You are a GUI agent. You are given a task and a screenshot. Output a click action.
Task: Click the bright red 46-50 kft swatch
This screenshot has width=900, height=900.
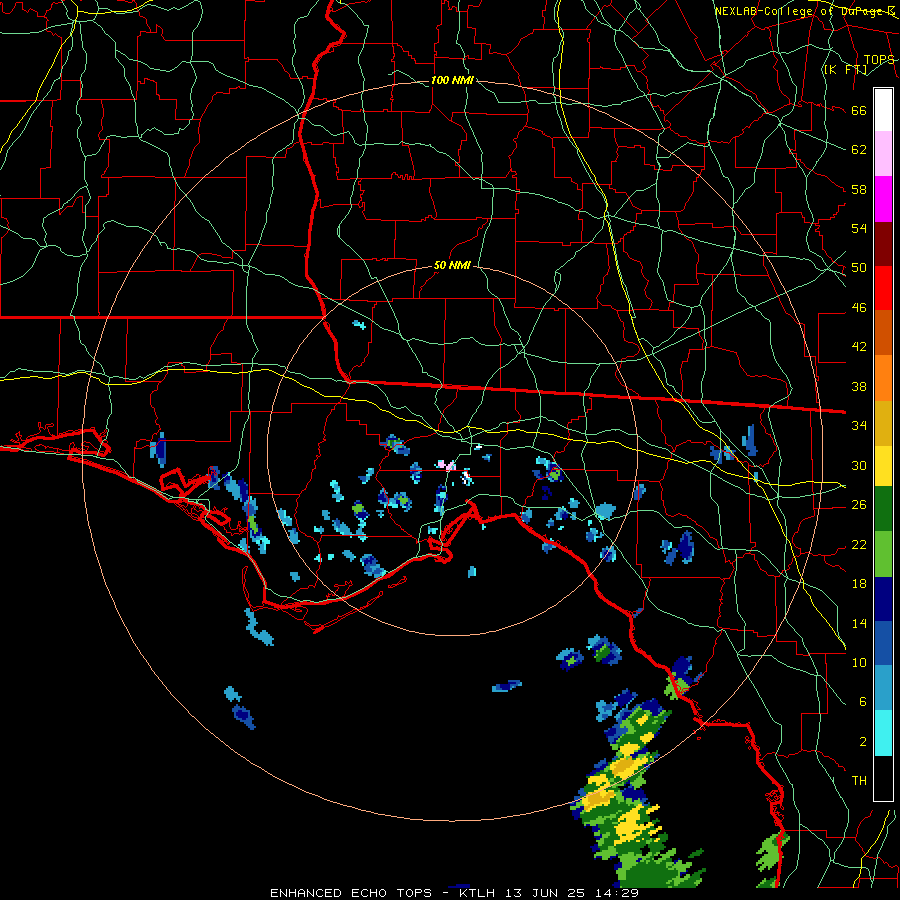click(x=883, y=288)
